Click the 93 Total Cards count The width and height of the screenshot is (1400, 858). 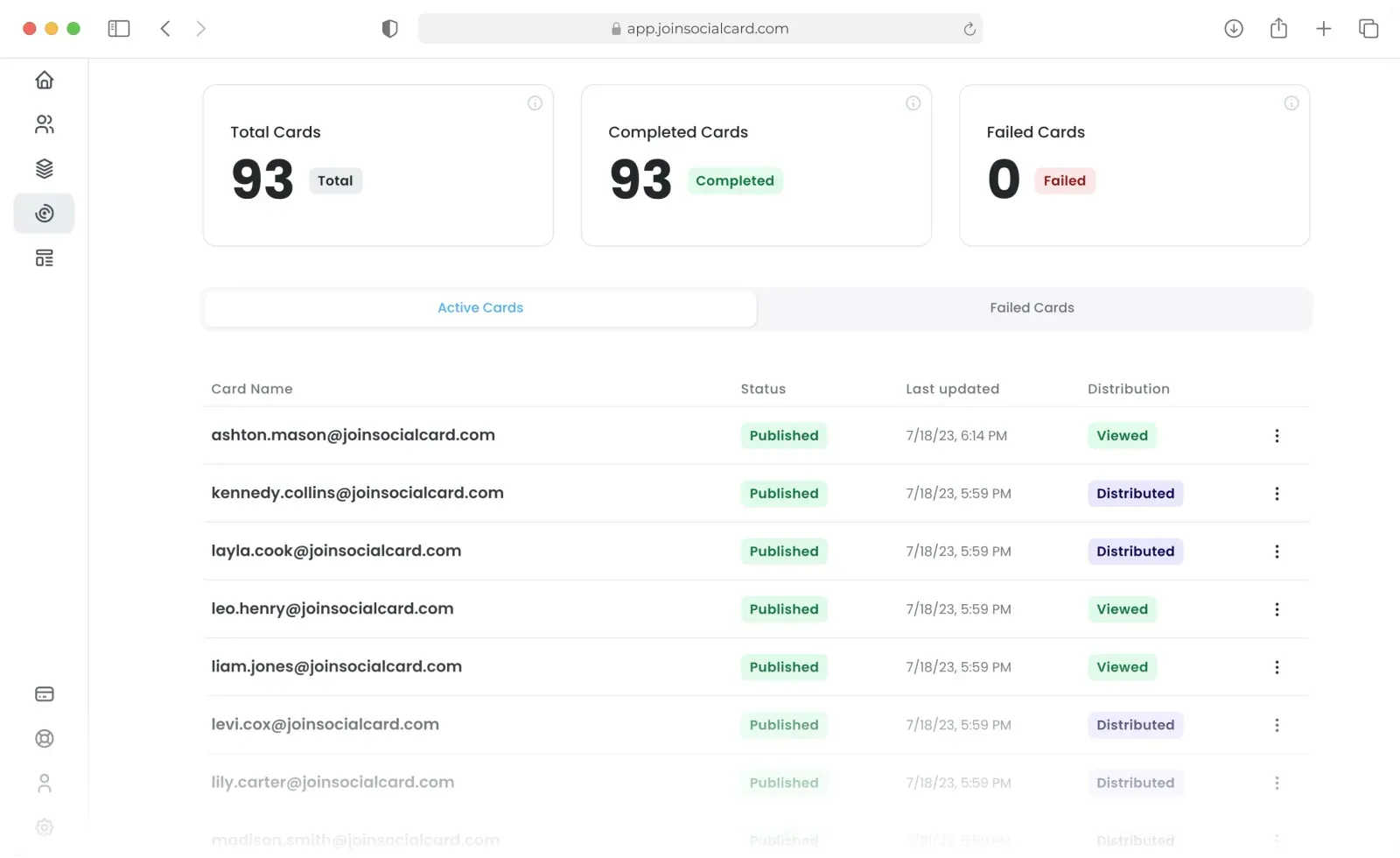click(x=262, y=179)
